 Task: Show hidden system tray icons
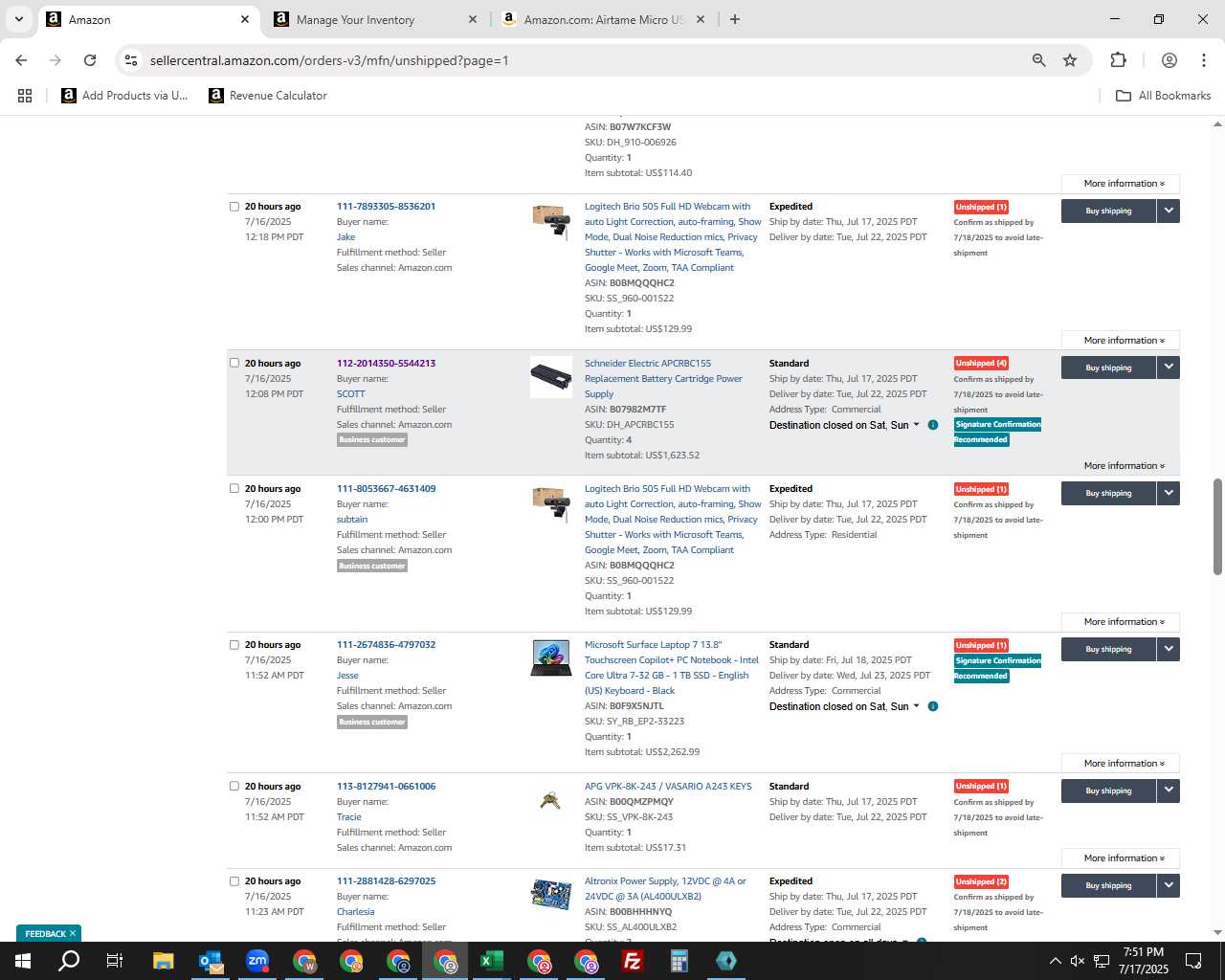coord(1055,961)
